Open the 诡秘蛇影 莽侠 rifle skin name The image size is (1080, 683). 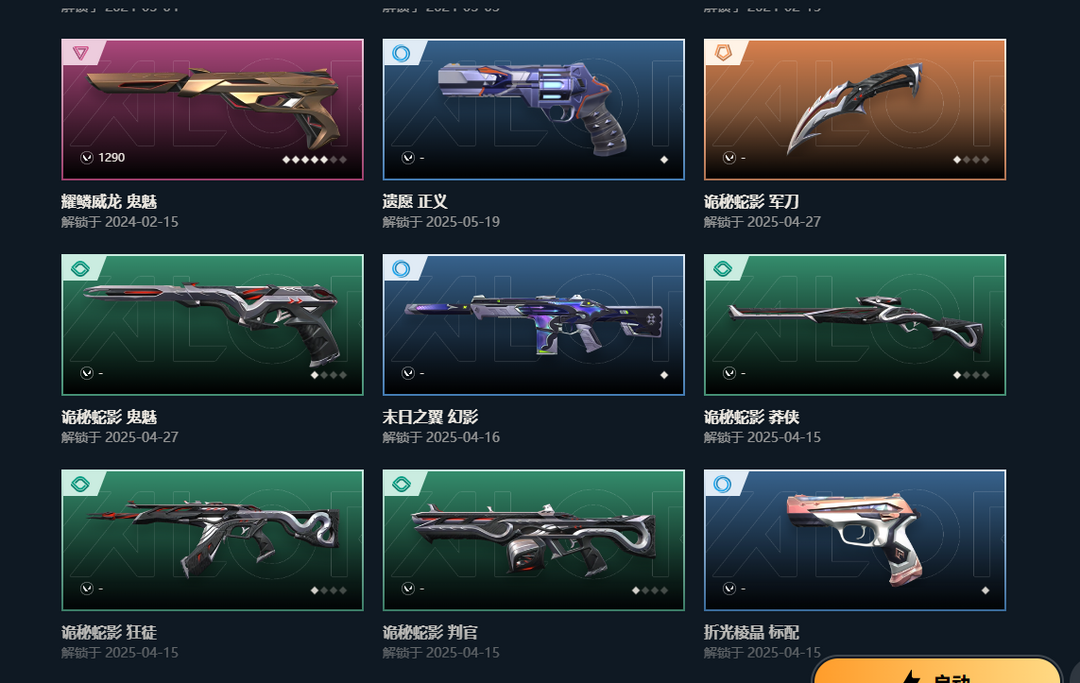pos(751,417)
